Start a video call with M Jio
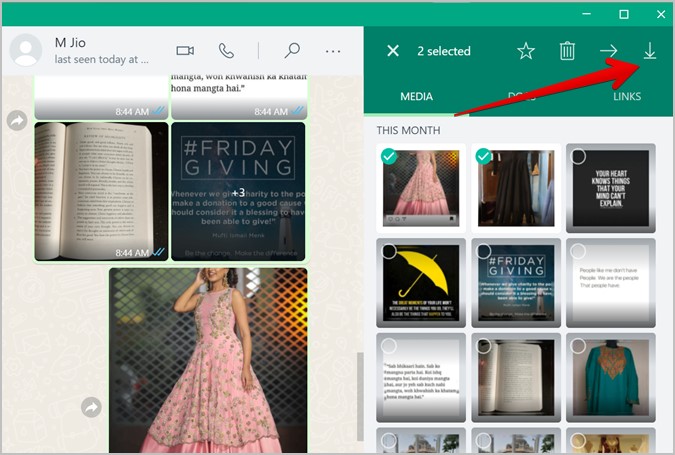675x455 pixels. coord(185,51)
